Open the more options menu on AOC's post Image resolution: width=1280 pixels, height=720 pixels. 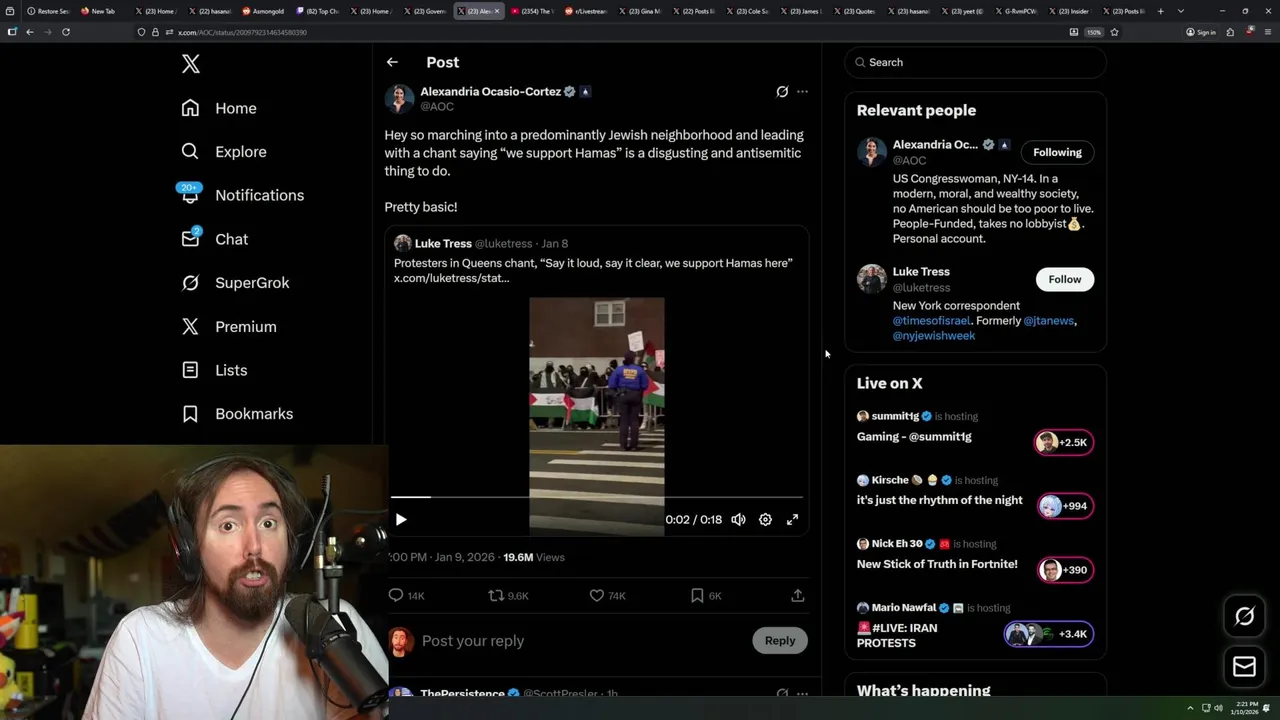(x=802, y=91)
